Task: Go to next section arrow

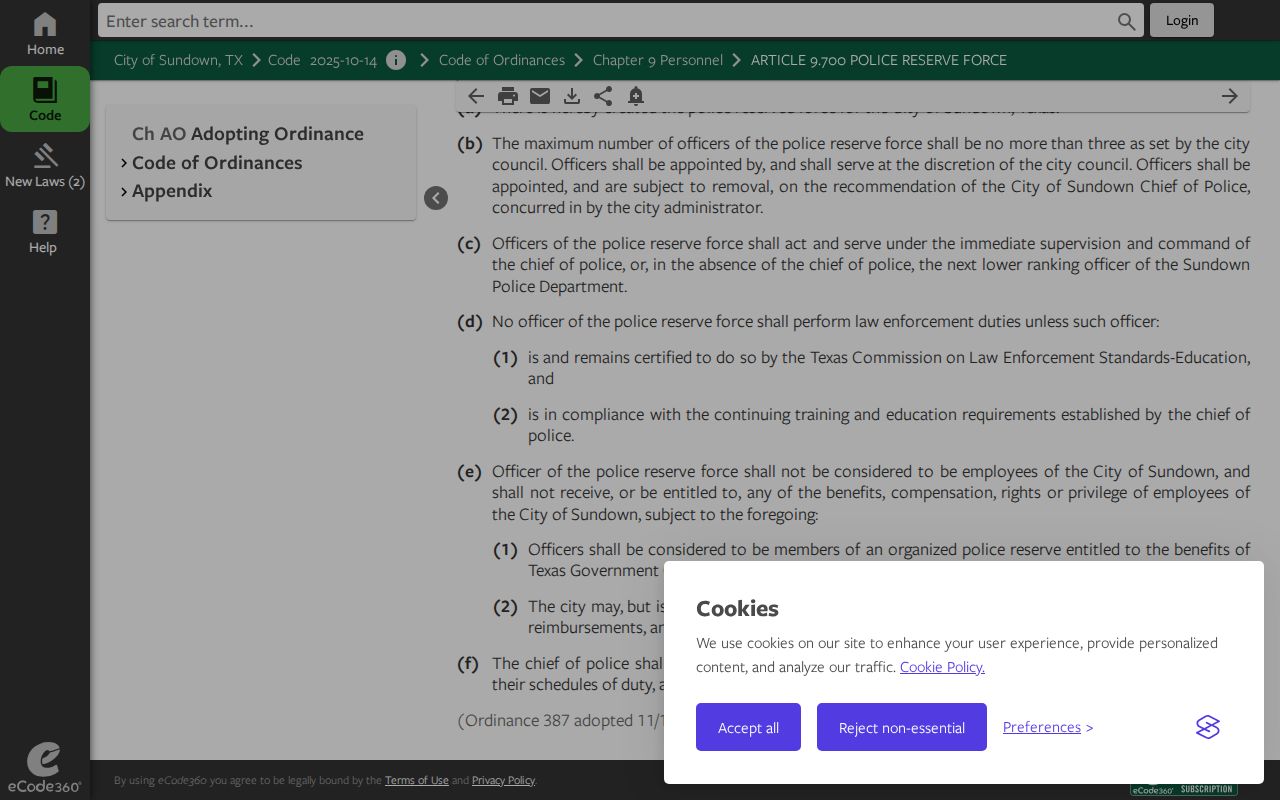Action: tap(1230, 96)
